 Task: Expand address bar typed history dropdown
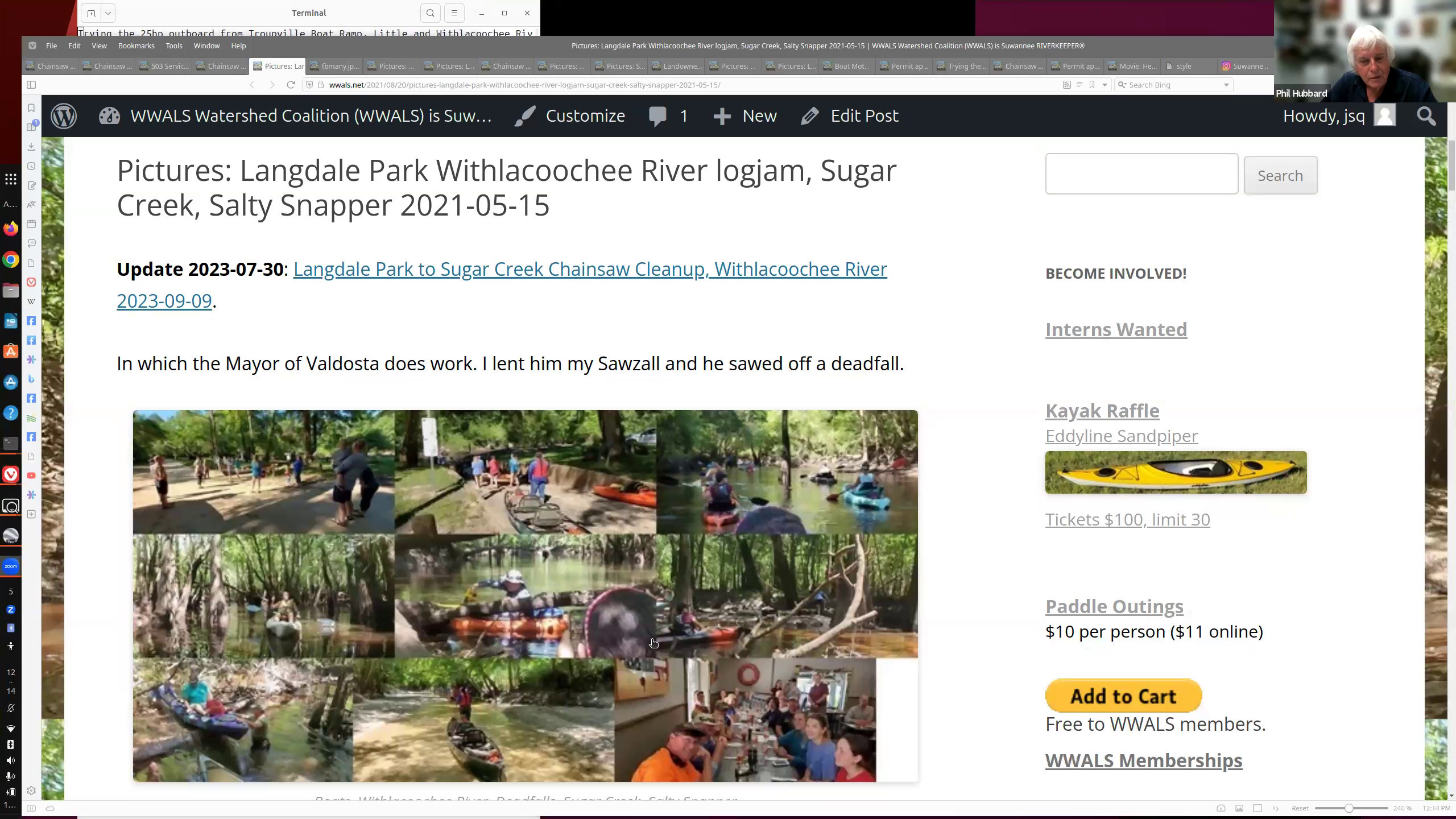pyautogui.click(x=1105, y=85)
